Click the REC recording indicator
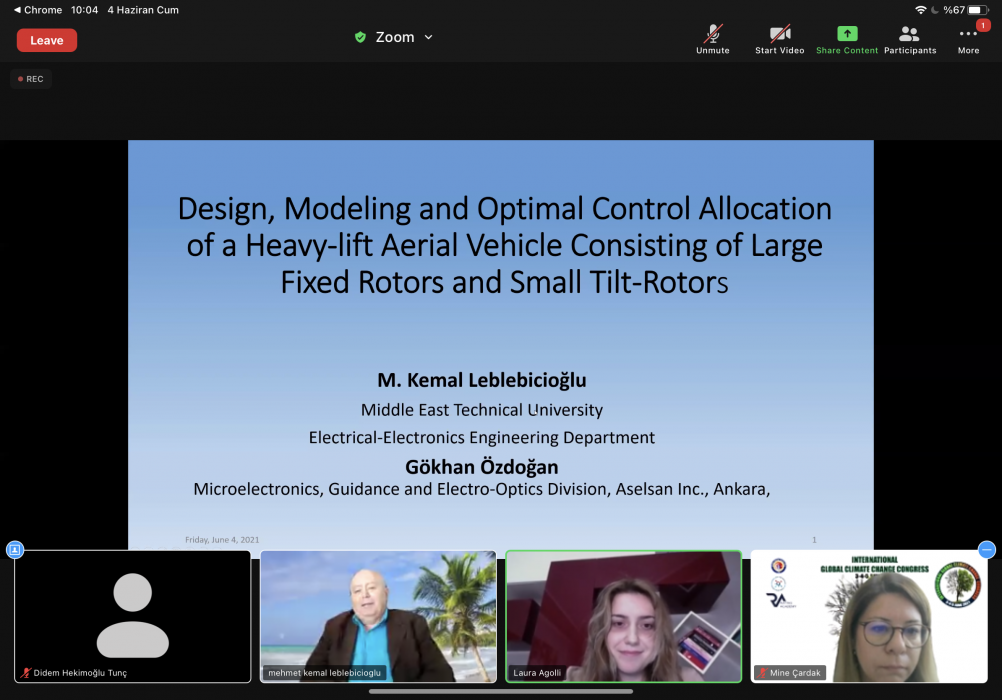This screenshot has width=1002, height=700. click(31, 79)
